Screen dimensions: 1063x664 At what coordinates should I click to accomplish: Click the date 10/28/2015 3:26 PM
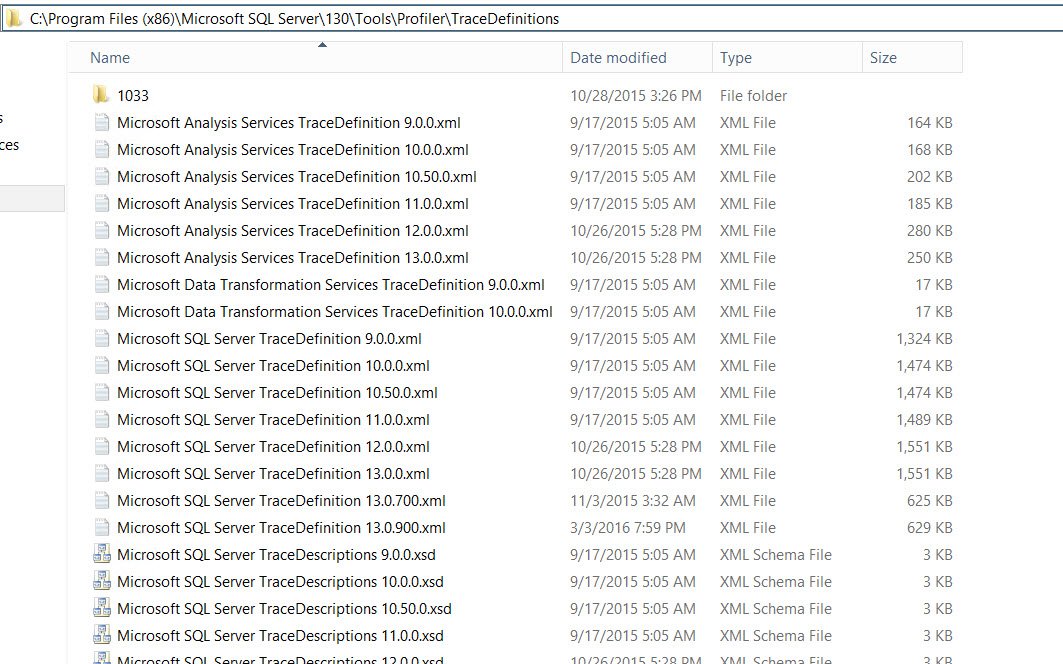[636, 96]
